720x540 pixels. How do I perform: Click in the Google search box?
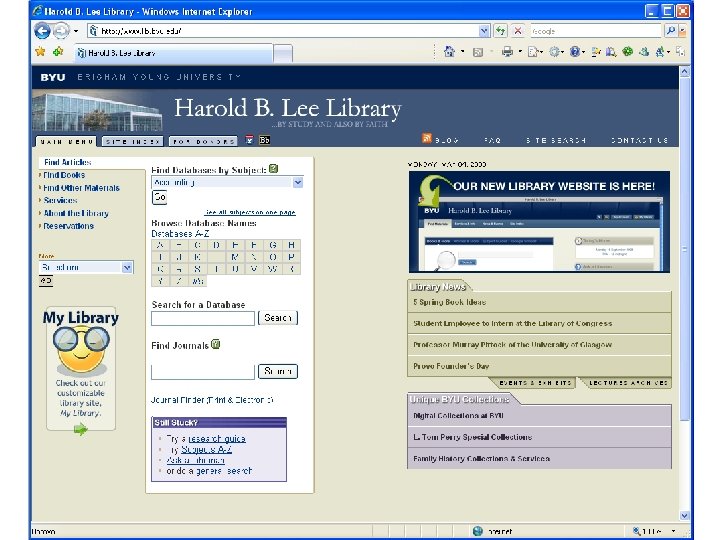pos(596,31)
